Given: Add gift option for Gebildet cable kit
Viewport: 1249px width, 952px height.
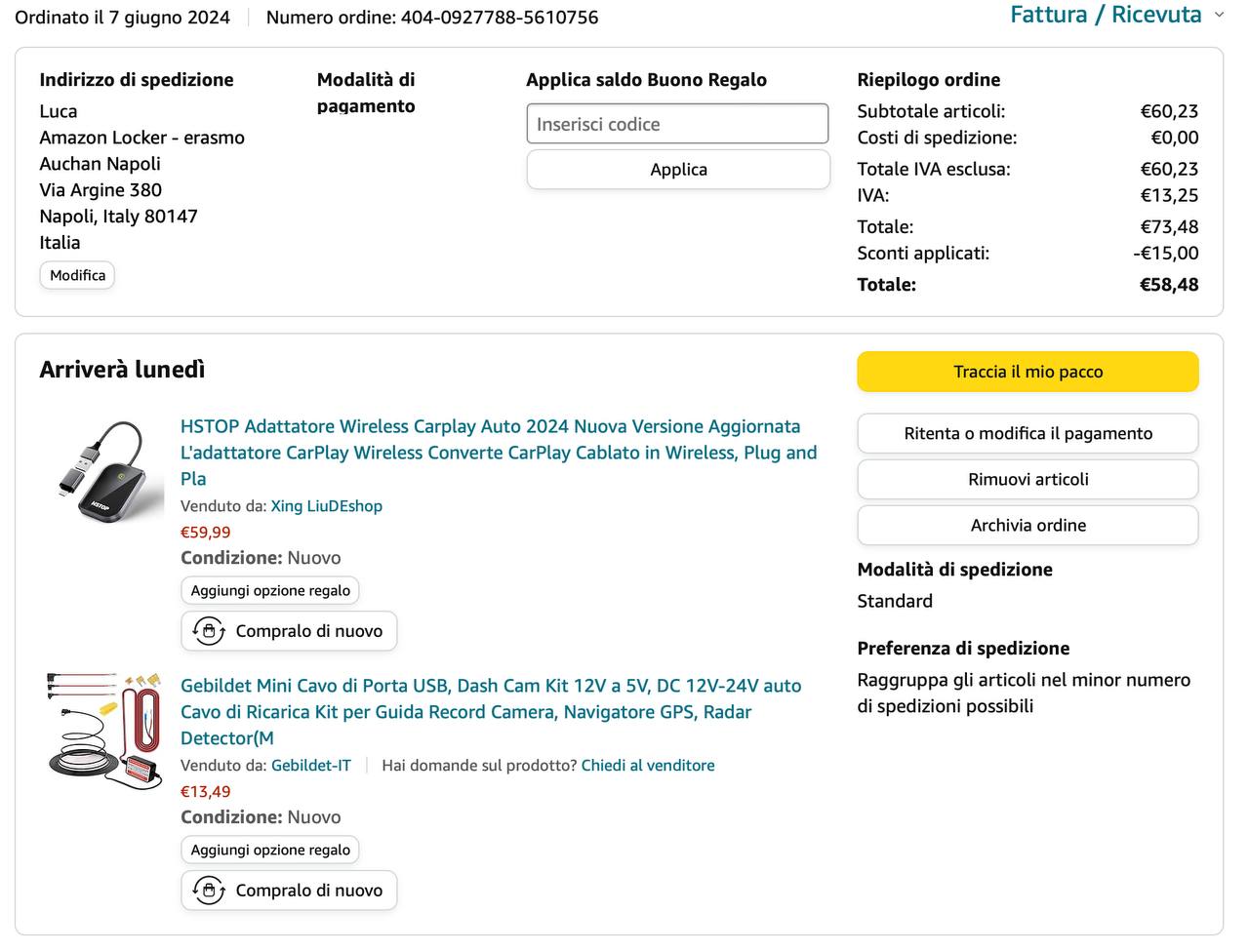Looking at the screenshot, I should (270, 851).
